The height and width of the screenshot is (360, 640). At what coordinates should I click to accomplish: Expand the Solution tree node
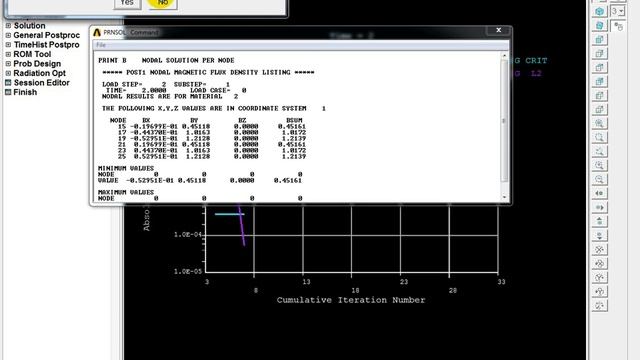tap(8, 26)
